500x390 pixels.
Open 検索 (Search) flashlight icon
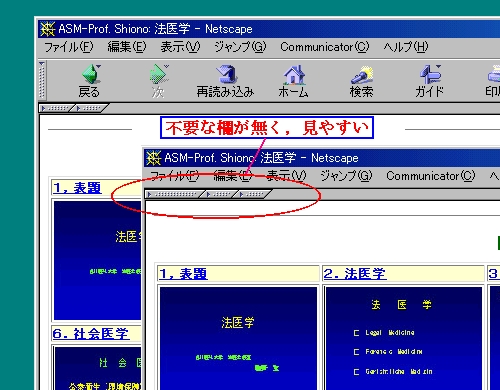point(362,75)
